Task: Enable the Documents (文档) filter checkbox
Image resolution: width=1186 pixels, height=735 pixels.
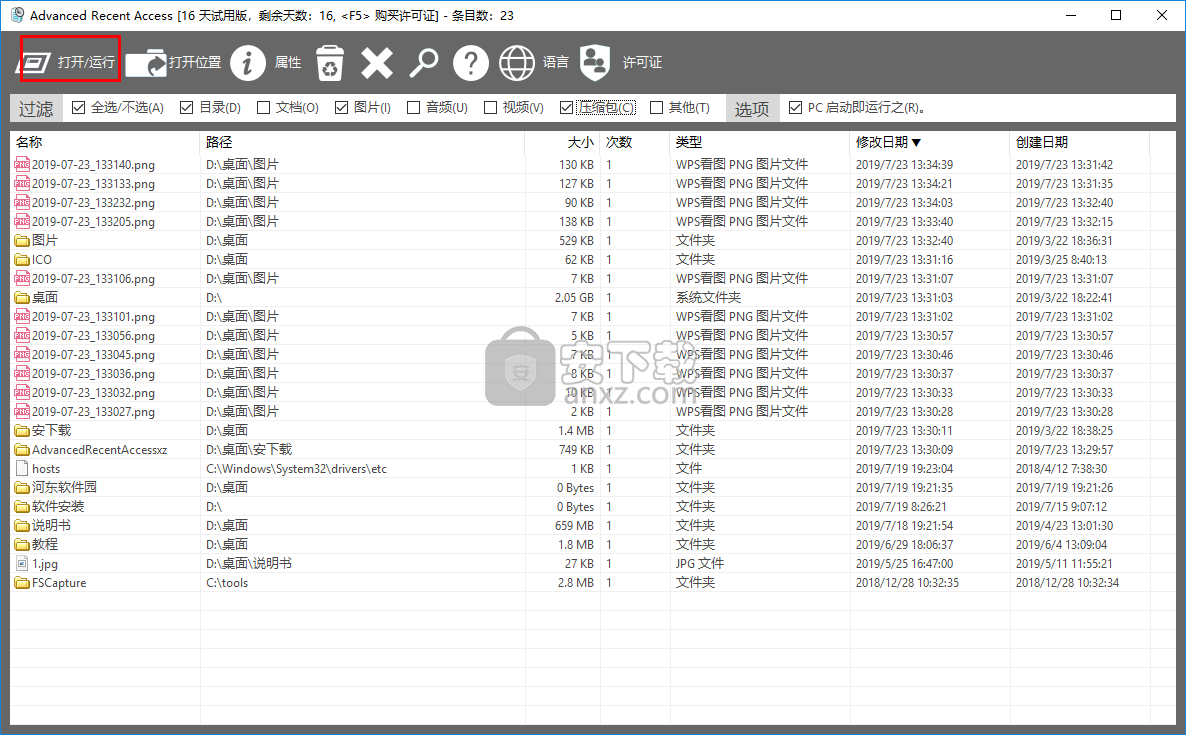Action: coord(263,107)
